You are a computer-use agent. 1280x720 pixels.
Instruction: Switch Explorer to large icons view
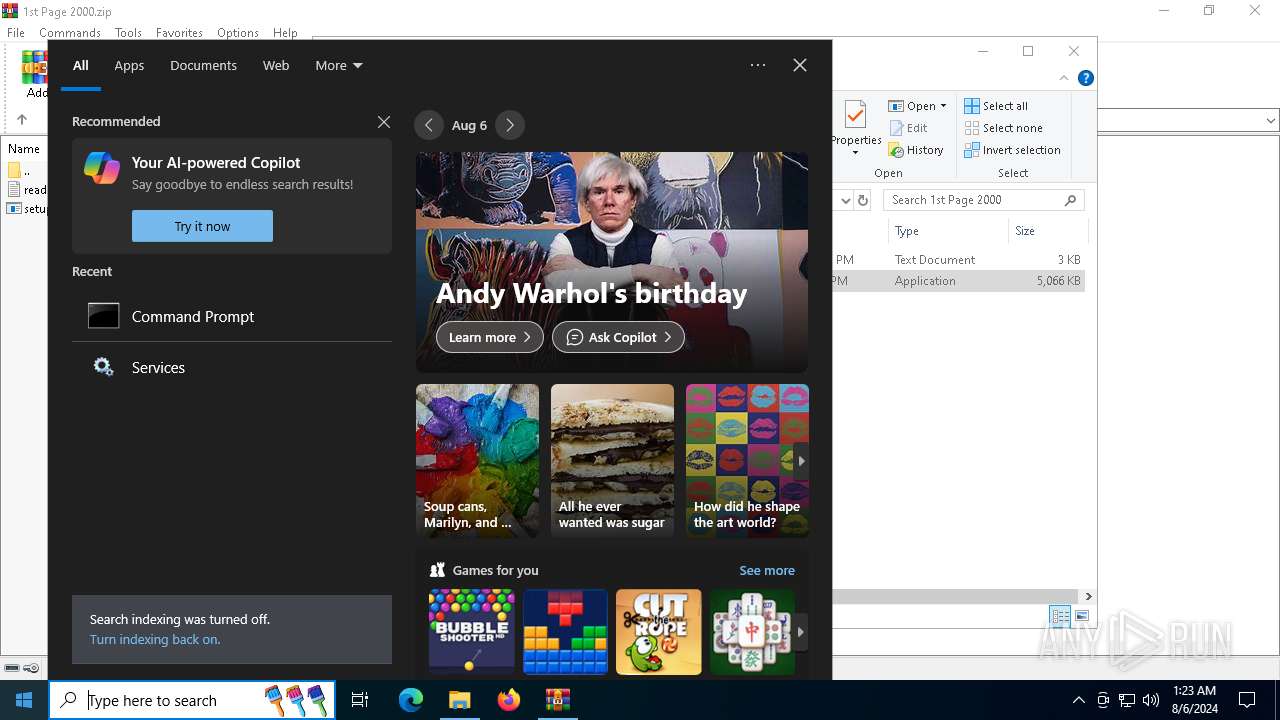[x=1082, y=616]
